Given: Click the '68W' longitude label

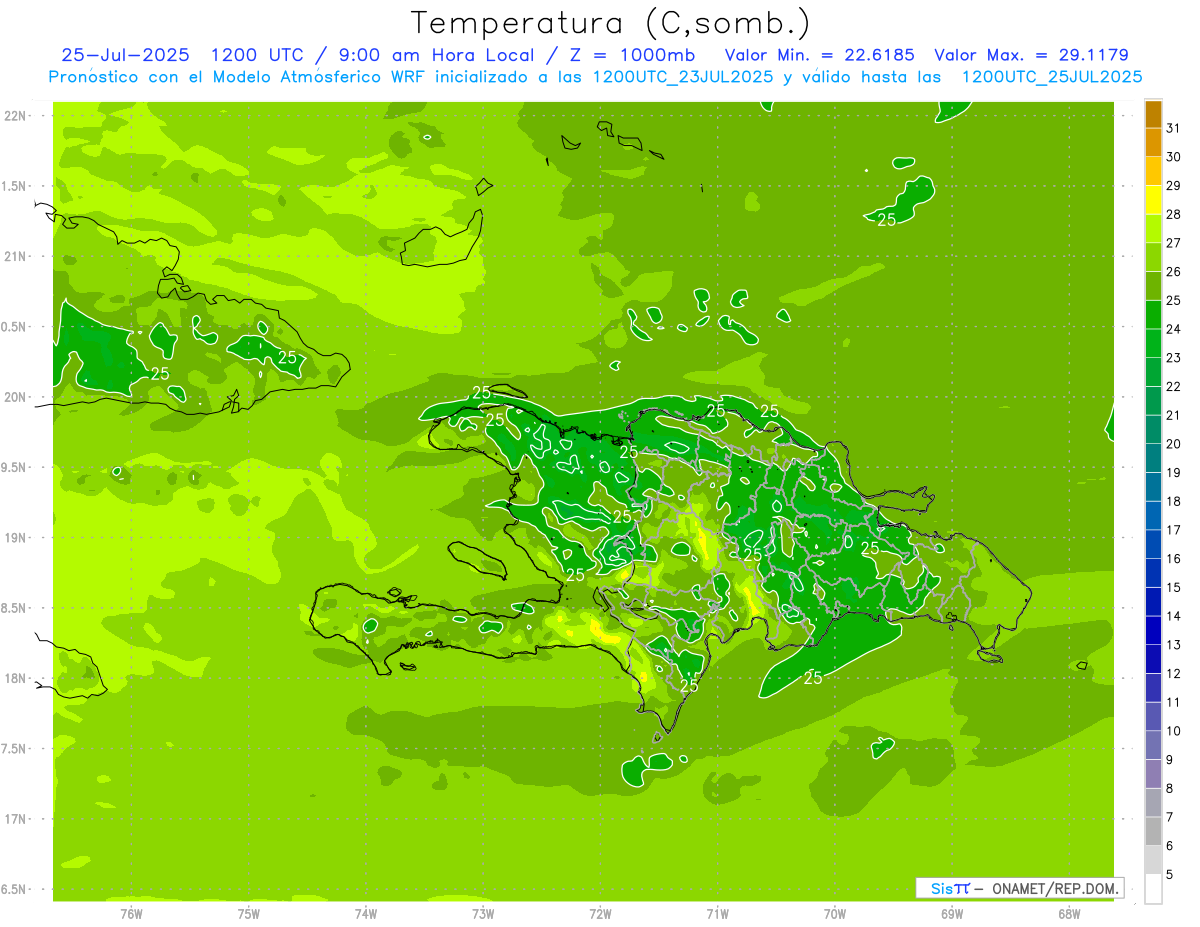Looking at the screenshot, I should [x=1069, y=913].
